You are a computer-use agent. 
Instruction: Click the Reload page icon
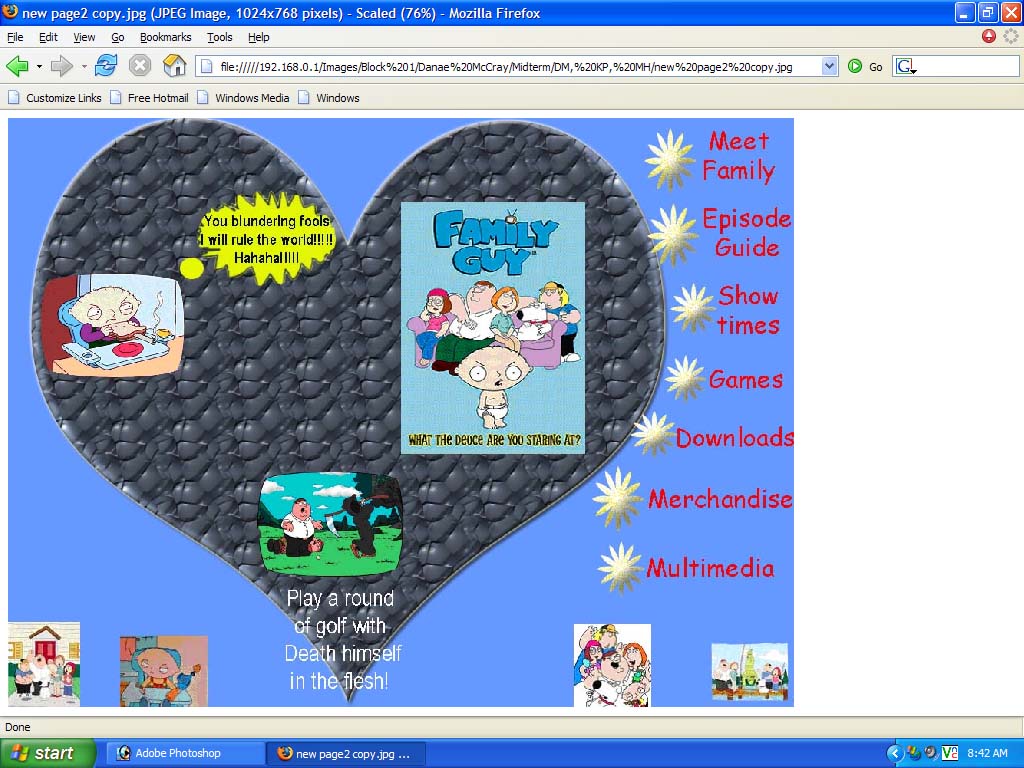(106, 66)
